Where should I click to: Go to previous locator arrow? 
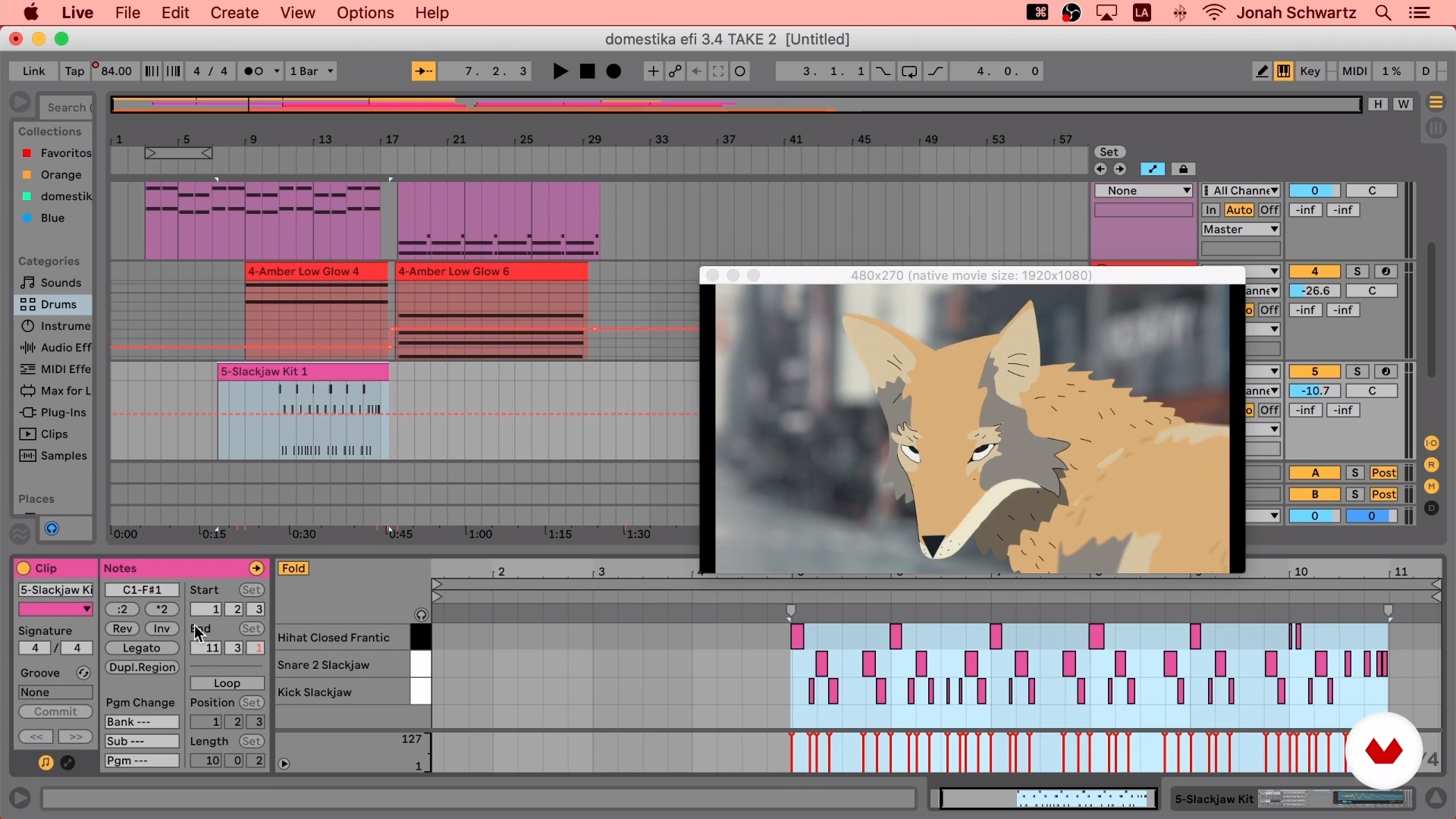tap(1101, 169)
